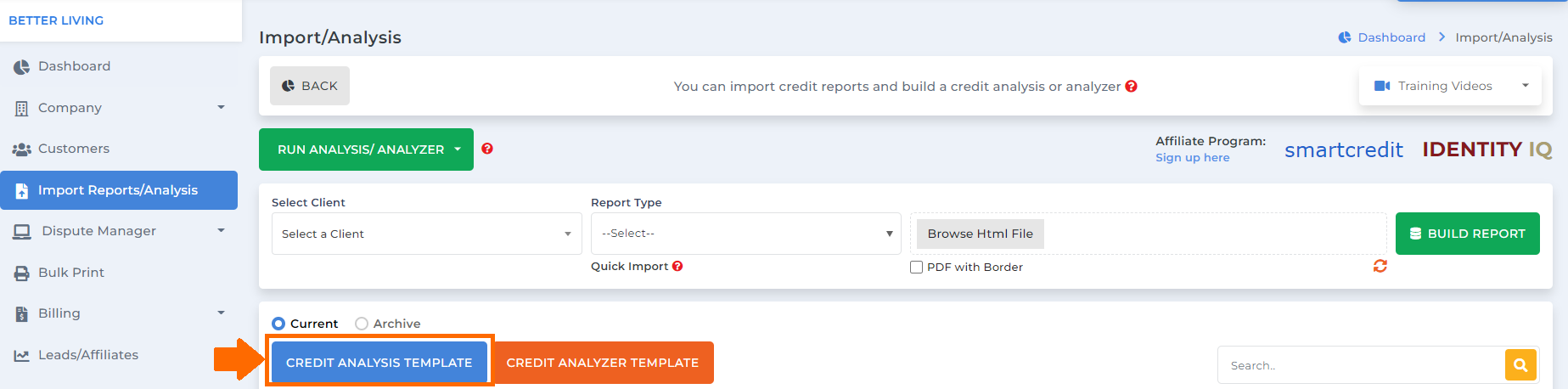
Task: Click the Quick Import help question icon
Action: 677,266
